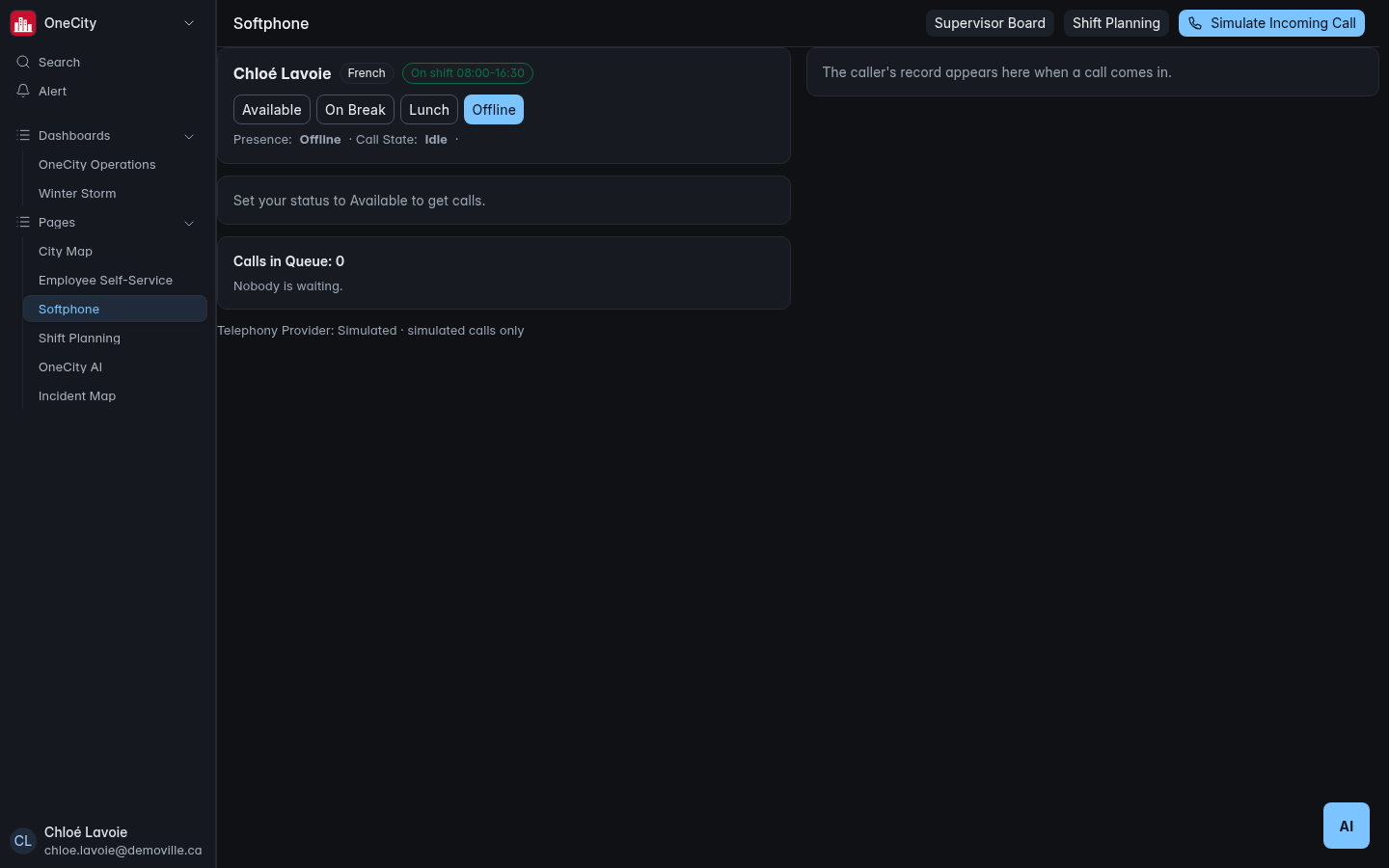Click the Softphone page title
This screenshot has width=1389, height=868.
pyautogui.click(x=271, y=23)
